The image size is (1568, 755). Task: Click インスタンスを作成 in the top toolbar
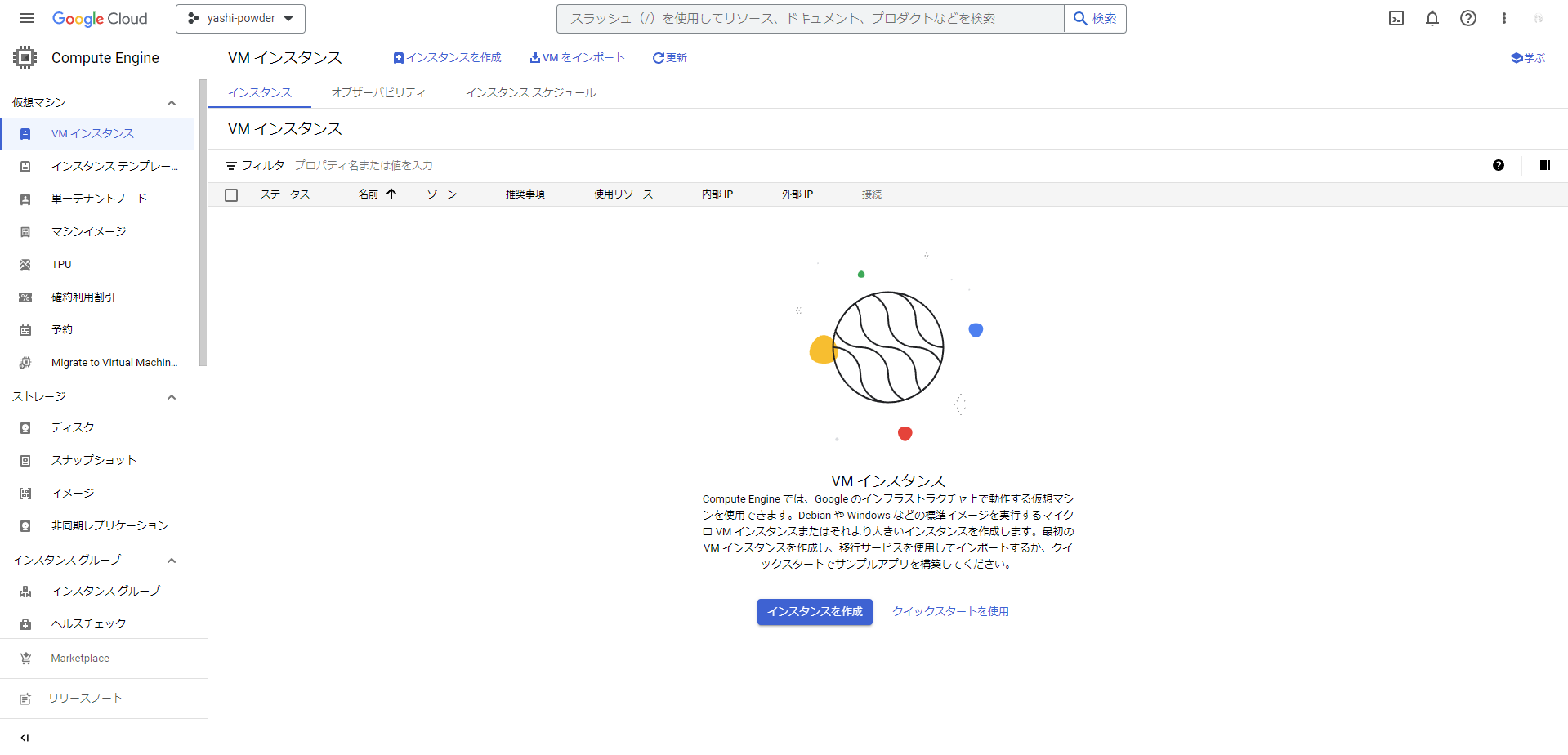(x=448, y=58)
